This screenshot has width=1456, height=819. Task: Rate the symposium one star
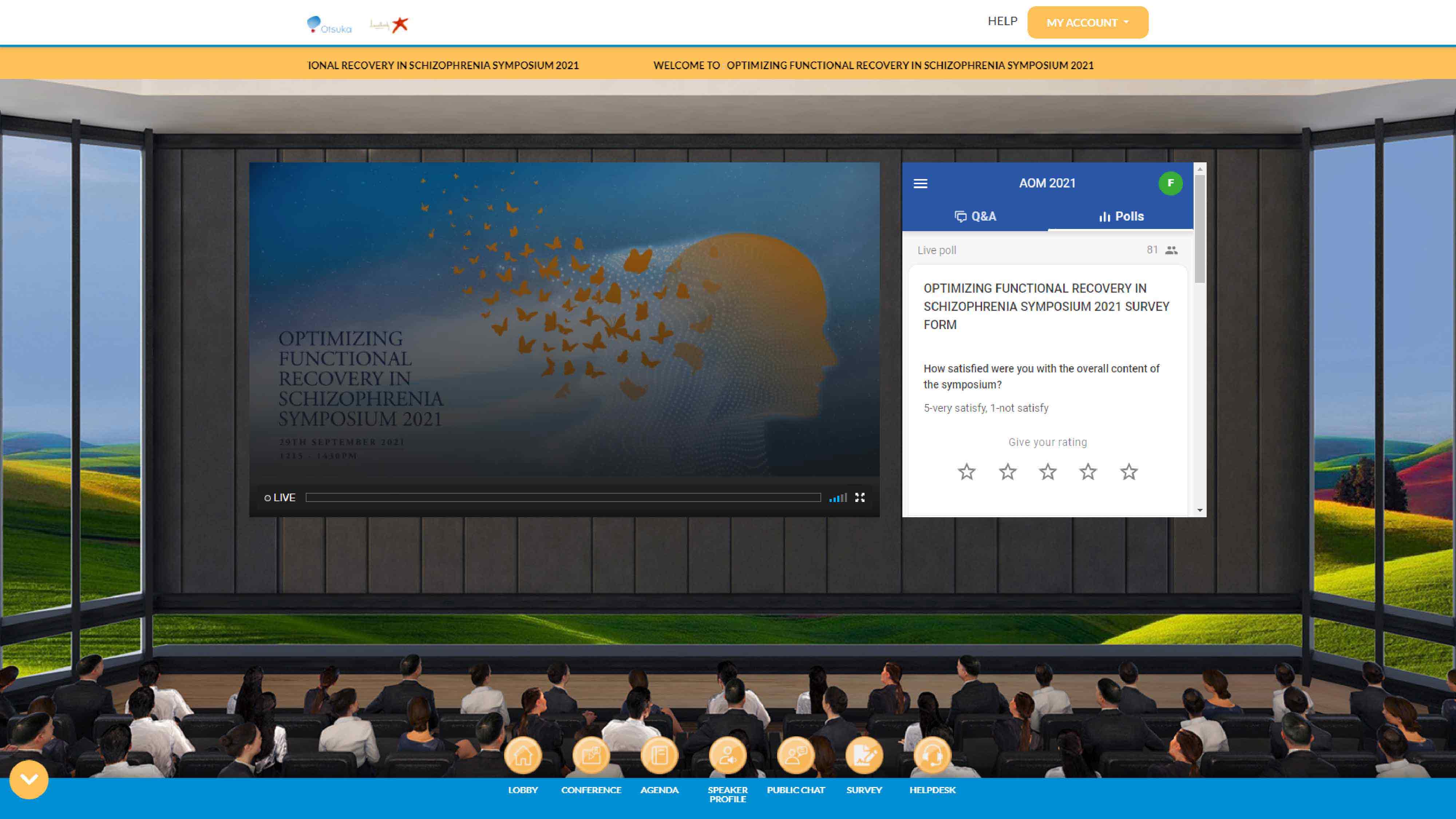(x=966, y=472)
